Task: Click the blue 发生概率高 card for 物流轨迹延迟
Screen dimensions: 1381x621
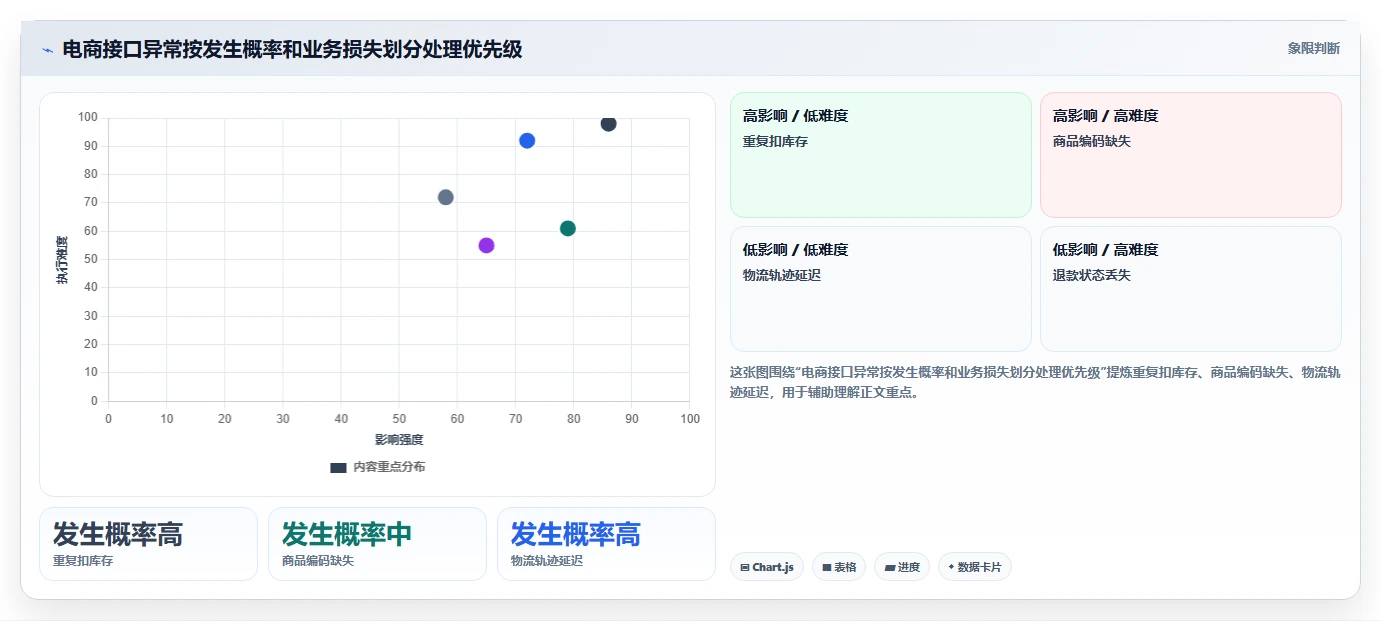Action: tap(606, 544)
